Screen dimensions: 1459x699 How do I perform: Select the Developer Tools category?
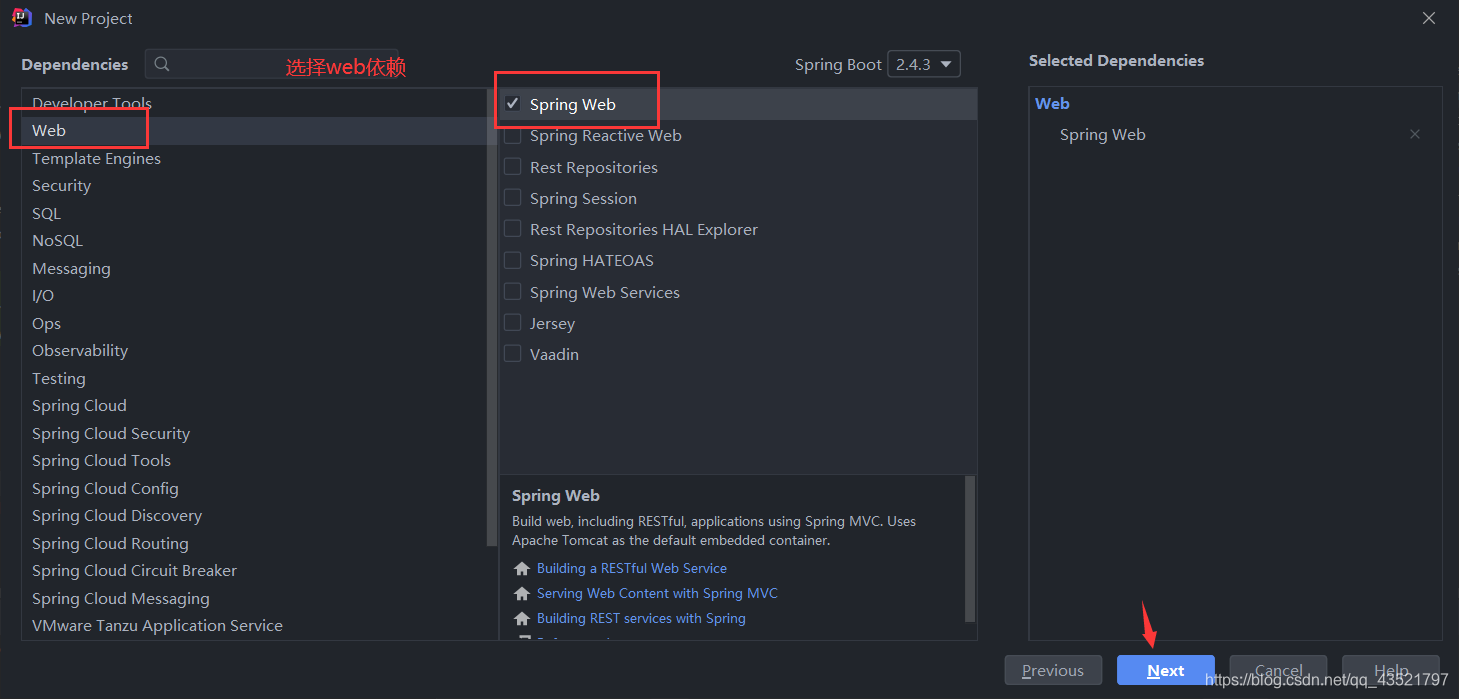(254, 103)
